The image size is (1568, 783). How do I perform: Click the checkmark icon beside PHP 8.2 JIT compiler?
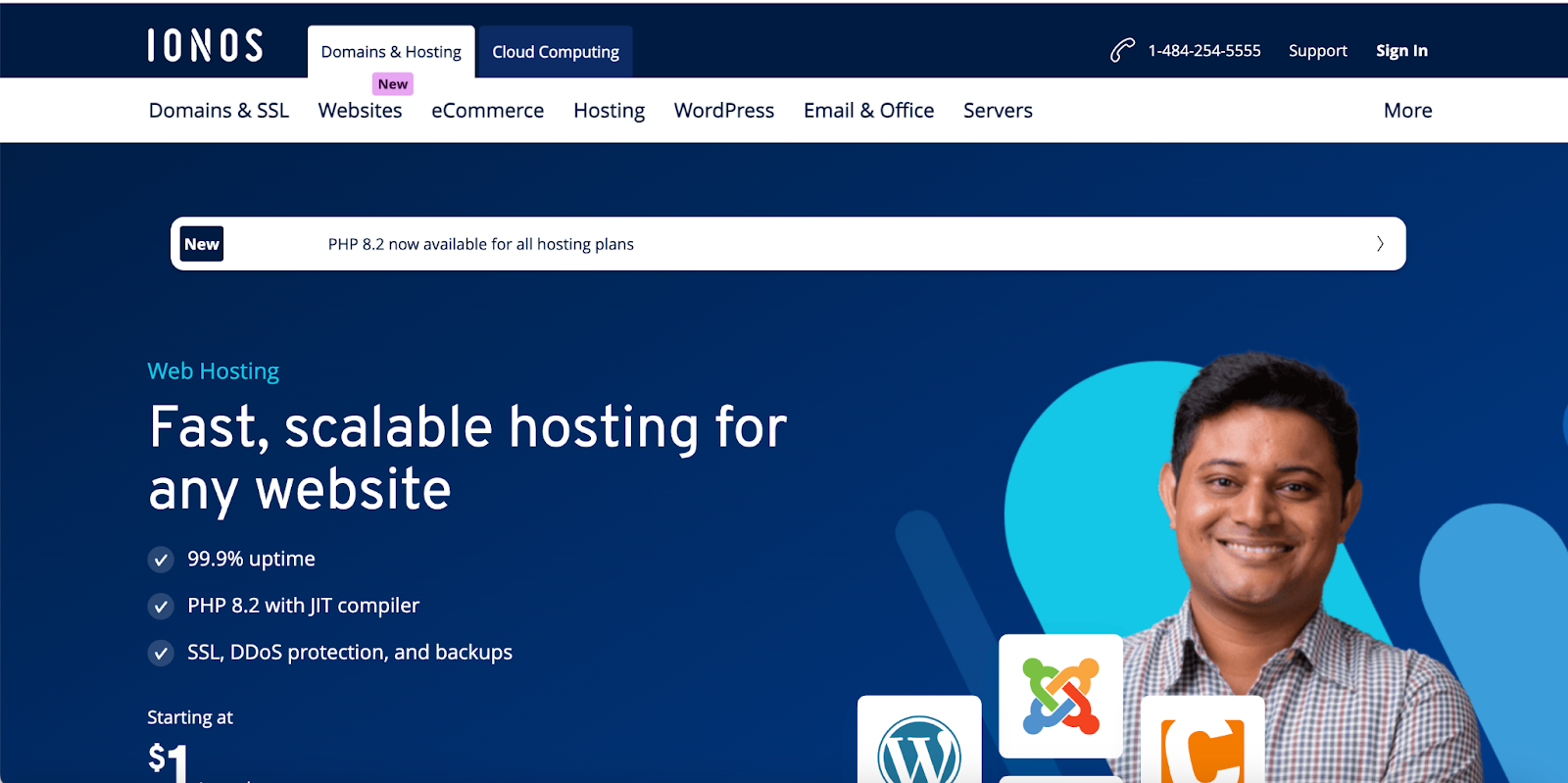[161, 607]
